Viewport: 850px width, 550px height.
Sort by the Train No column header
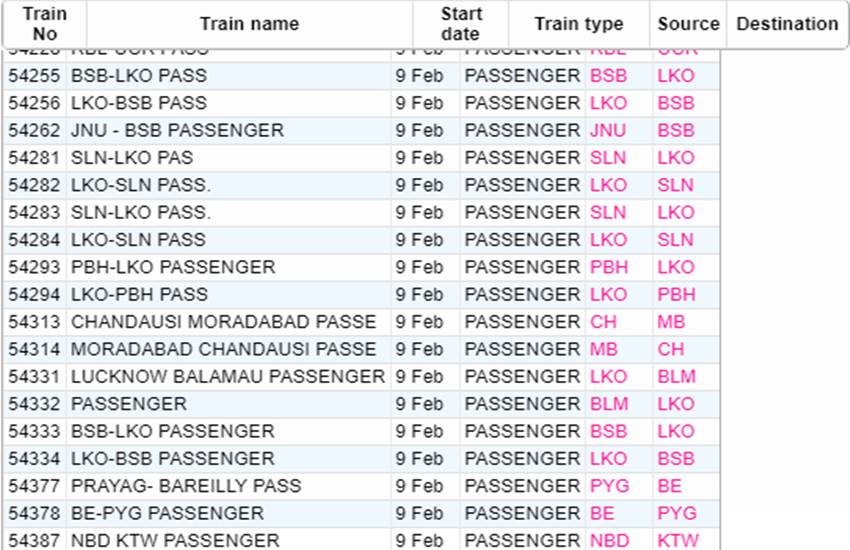(x=44, y=24)
